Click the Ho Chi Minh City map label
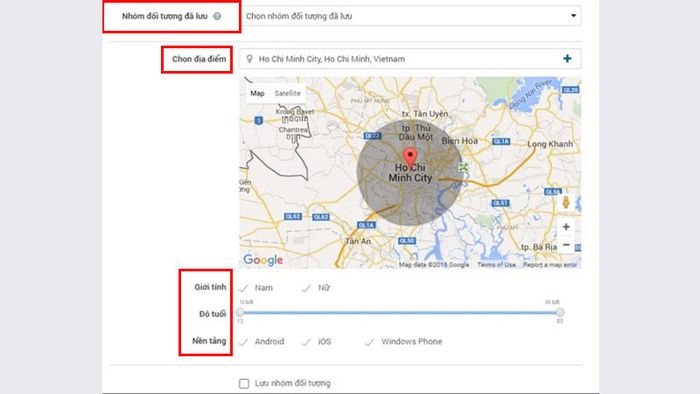Viewport: 700px width, 394px height. 410,173
